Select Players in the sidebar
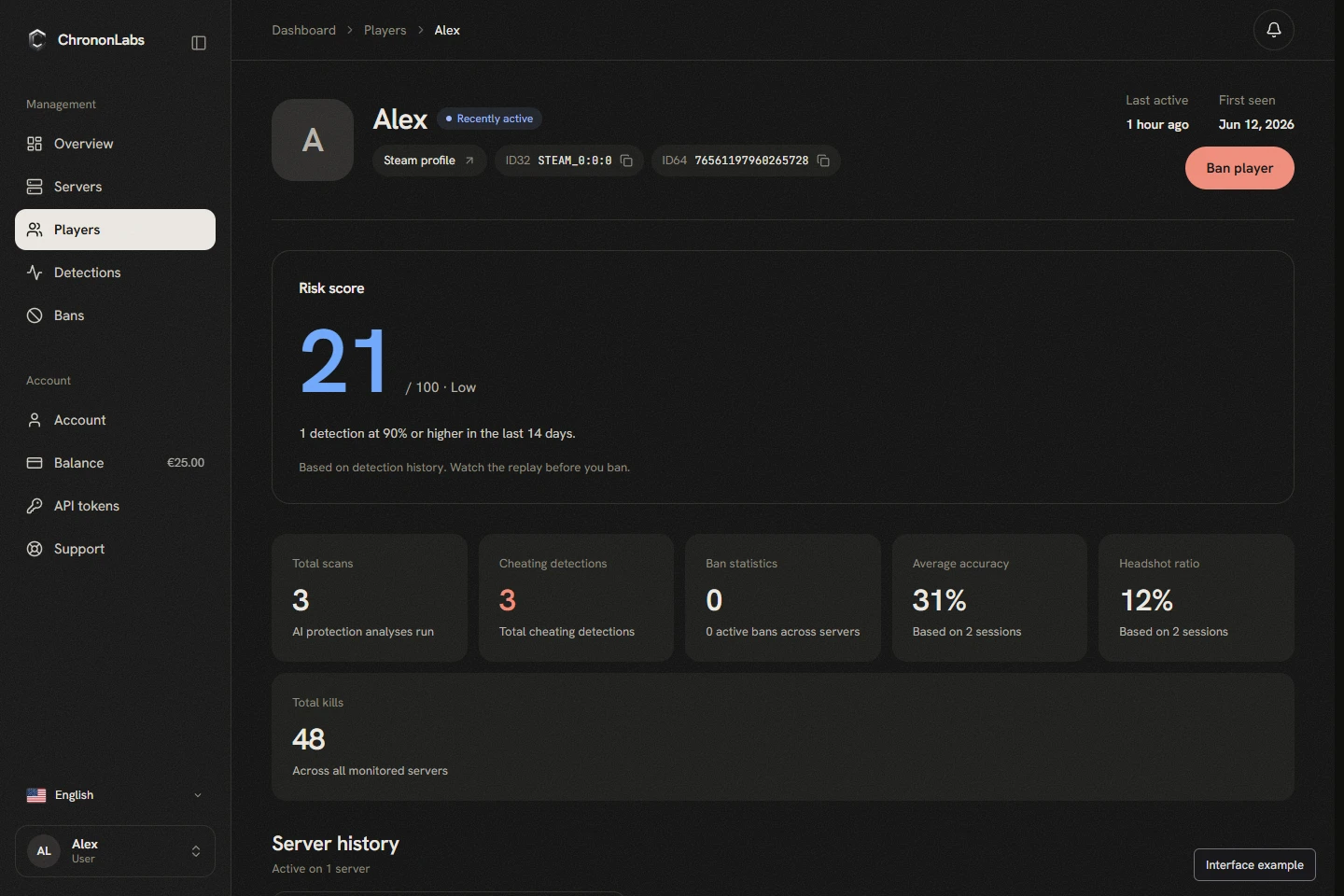Image resolution: width=1344 pixels, height=896 pixels. 115,230
